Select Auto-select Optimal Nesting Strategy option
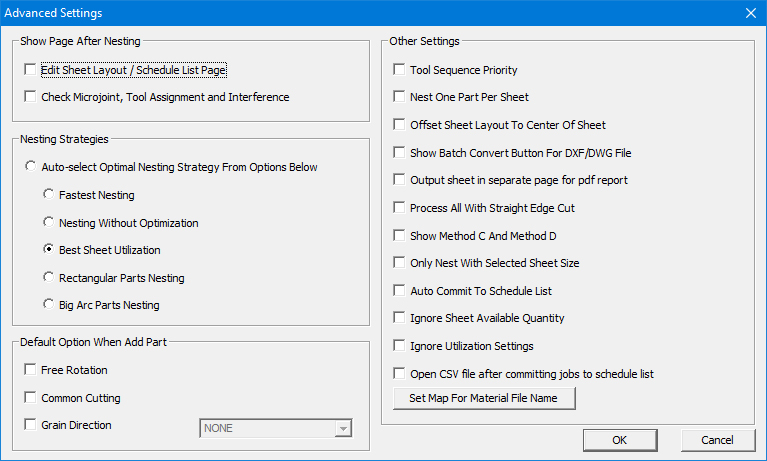767x461 pixels. 31,167
